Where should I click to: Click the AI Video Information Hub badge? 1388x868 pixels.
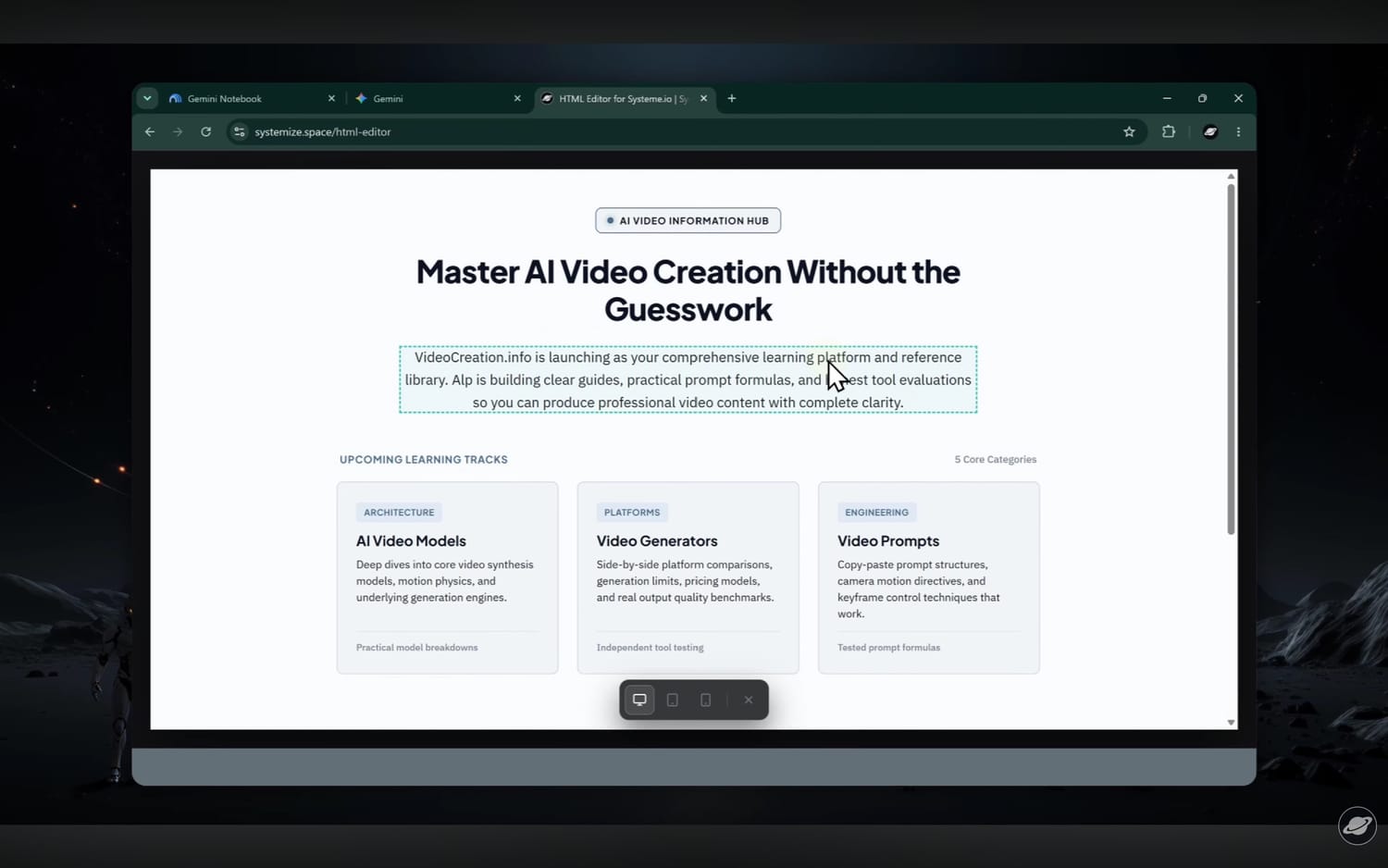click(x=688, y=220)
